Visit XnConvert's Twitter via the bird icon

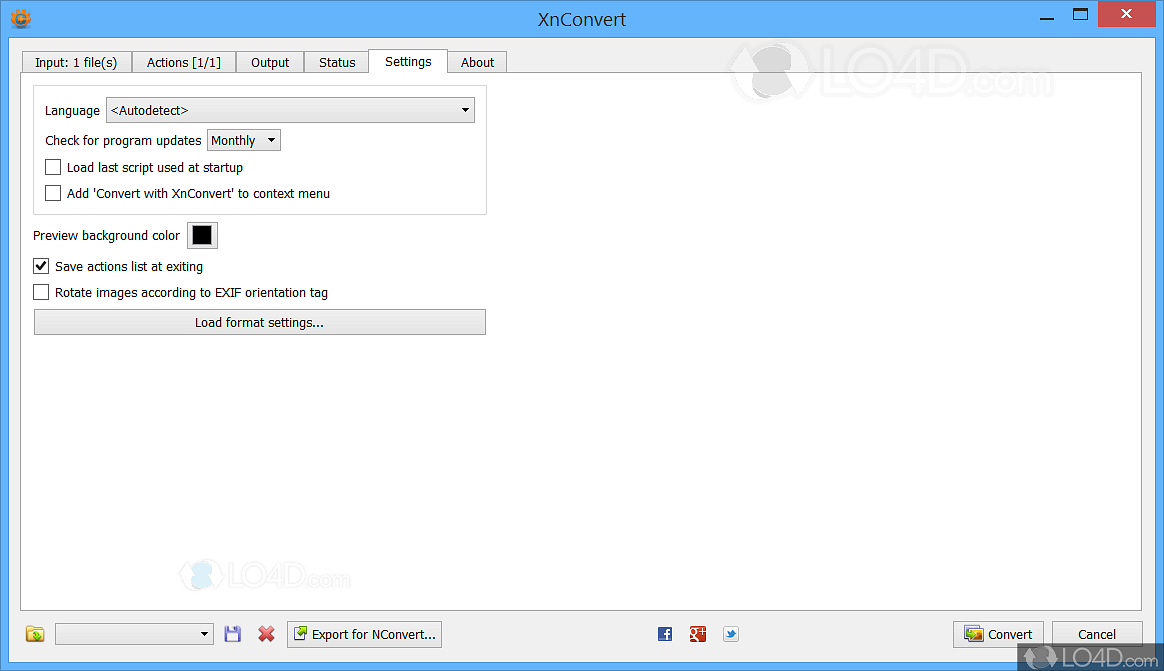coord(730,633)
